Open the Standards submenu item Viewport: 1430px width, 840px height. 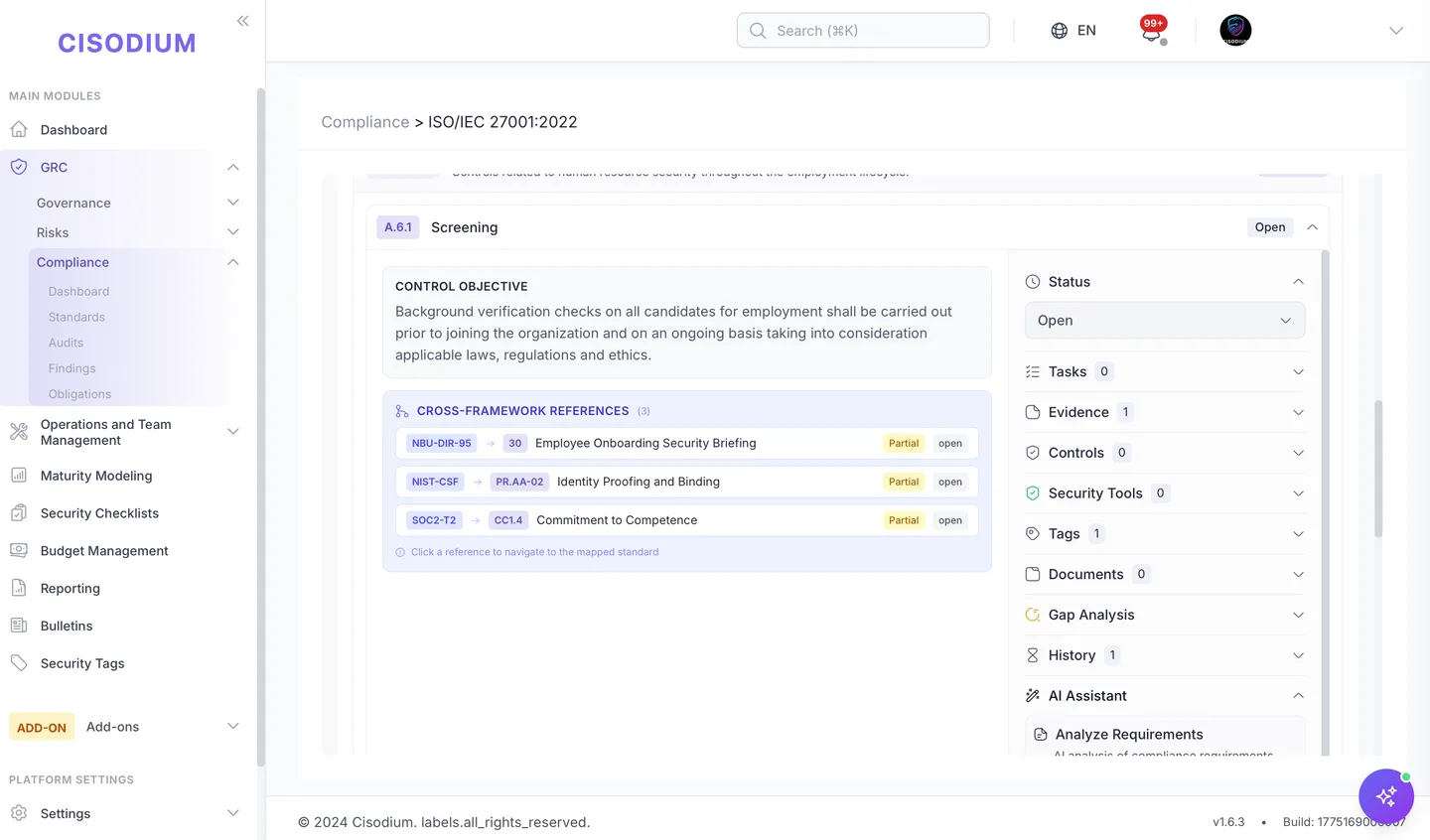coord(76,317)
